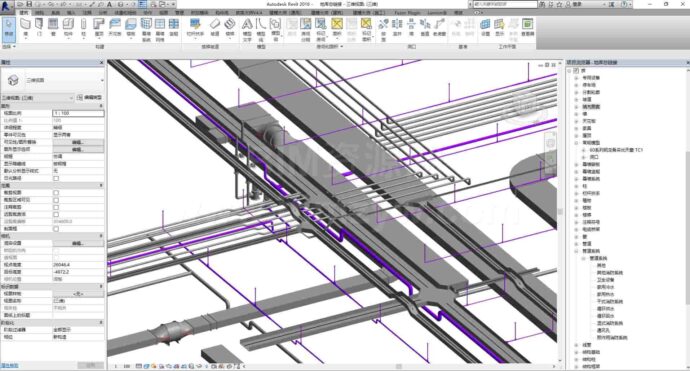Viewport: 690px width, 371px height.
Task: Toggle the Section Box checkbox in Properties
Action: tap(56, 229)
